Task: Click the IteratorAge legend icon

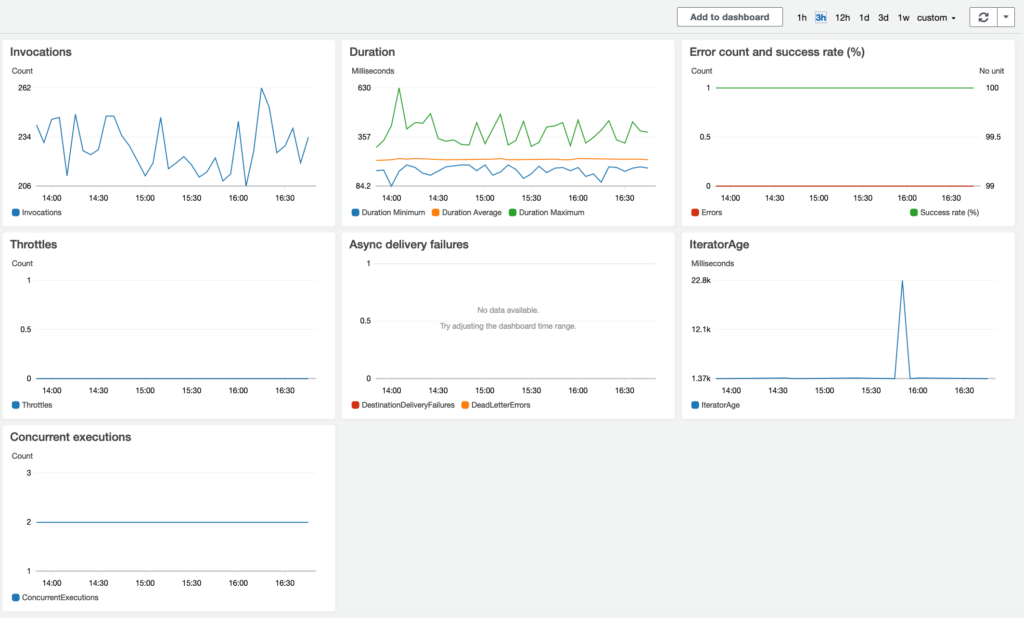Action: 694,405
